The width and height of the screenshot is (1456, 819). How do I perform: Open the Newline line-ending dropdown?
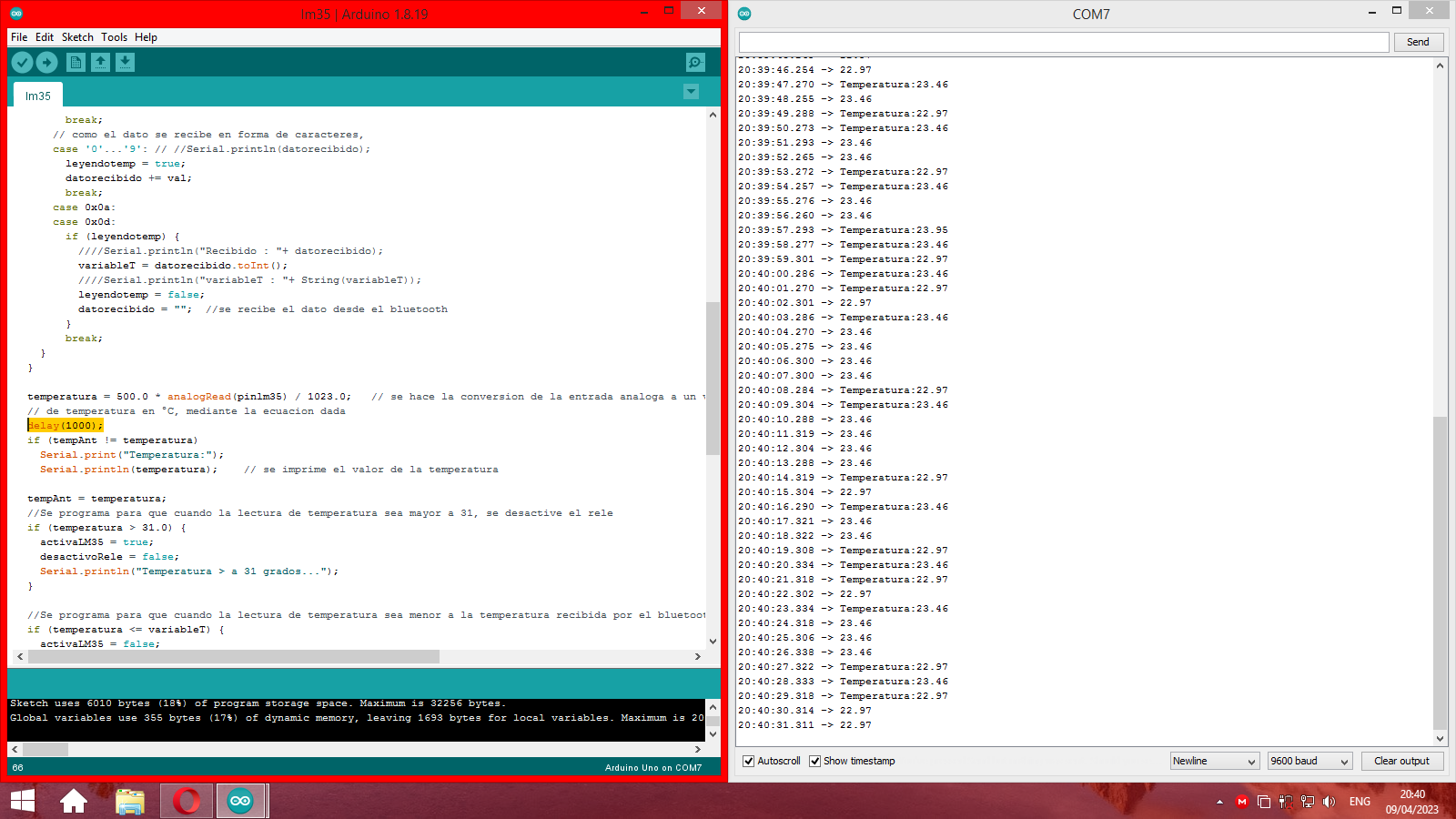pyautogui.click(x=1214, y=761)
